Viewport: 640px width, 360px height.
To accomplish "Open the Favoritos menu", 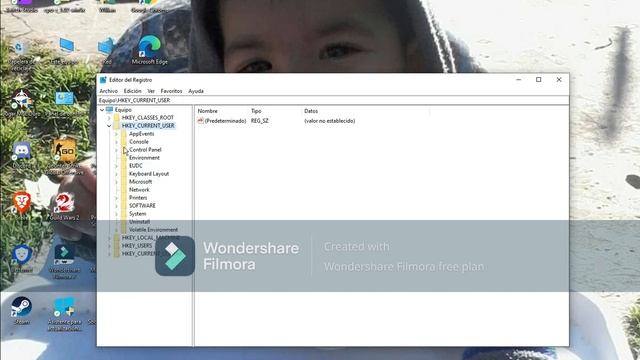I will [171, 91].
